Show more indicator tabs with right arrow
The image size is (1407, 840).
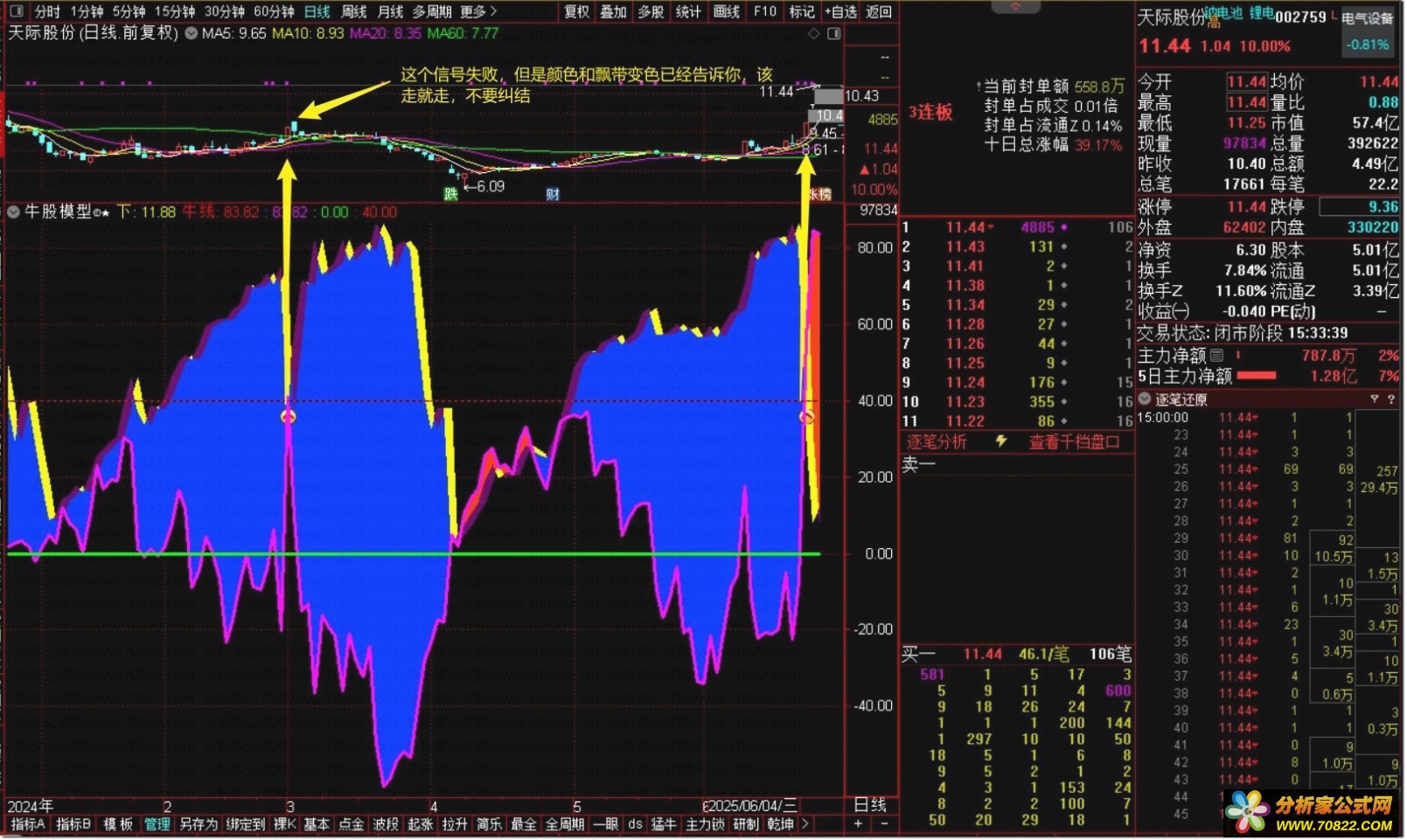click(805, 824)
